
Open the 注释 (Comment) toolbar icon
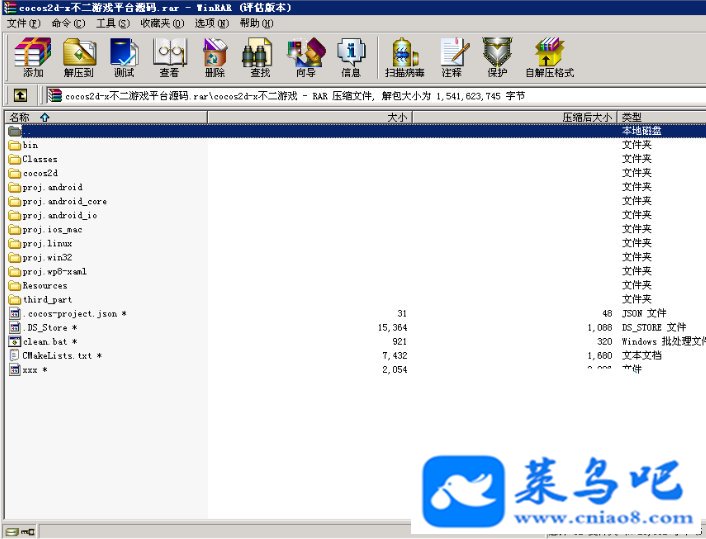point(452,57)
